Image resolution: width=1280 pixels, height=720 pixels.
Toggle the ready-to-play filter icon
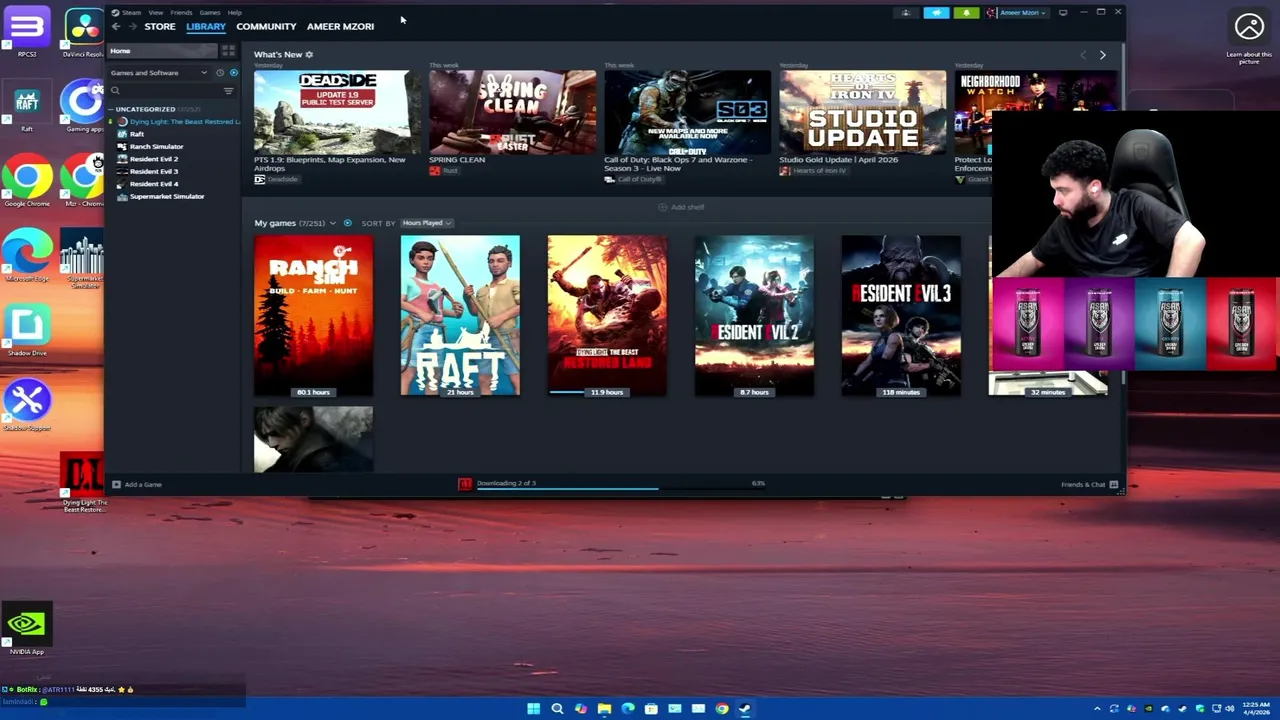coord(233,73)
